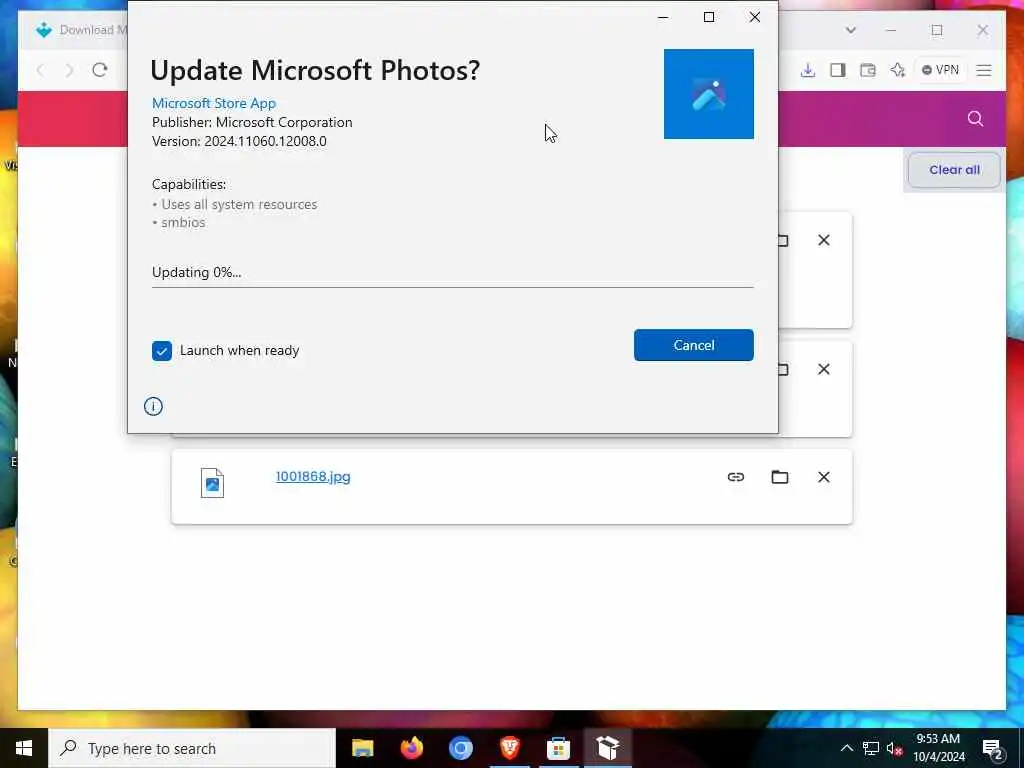
Task: Open browser search magnifier icon
Action: (975, 118)
